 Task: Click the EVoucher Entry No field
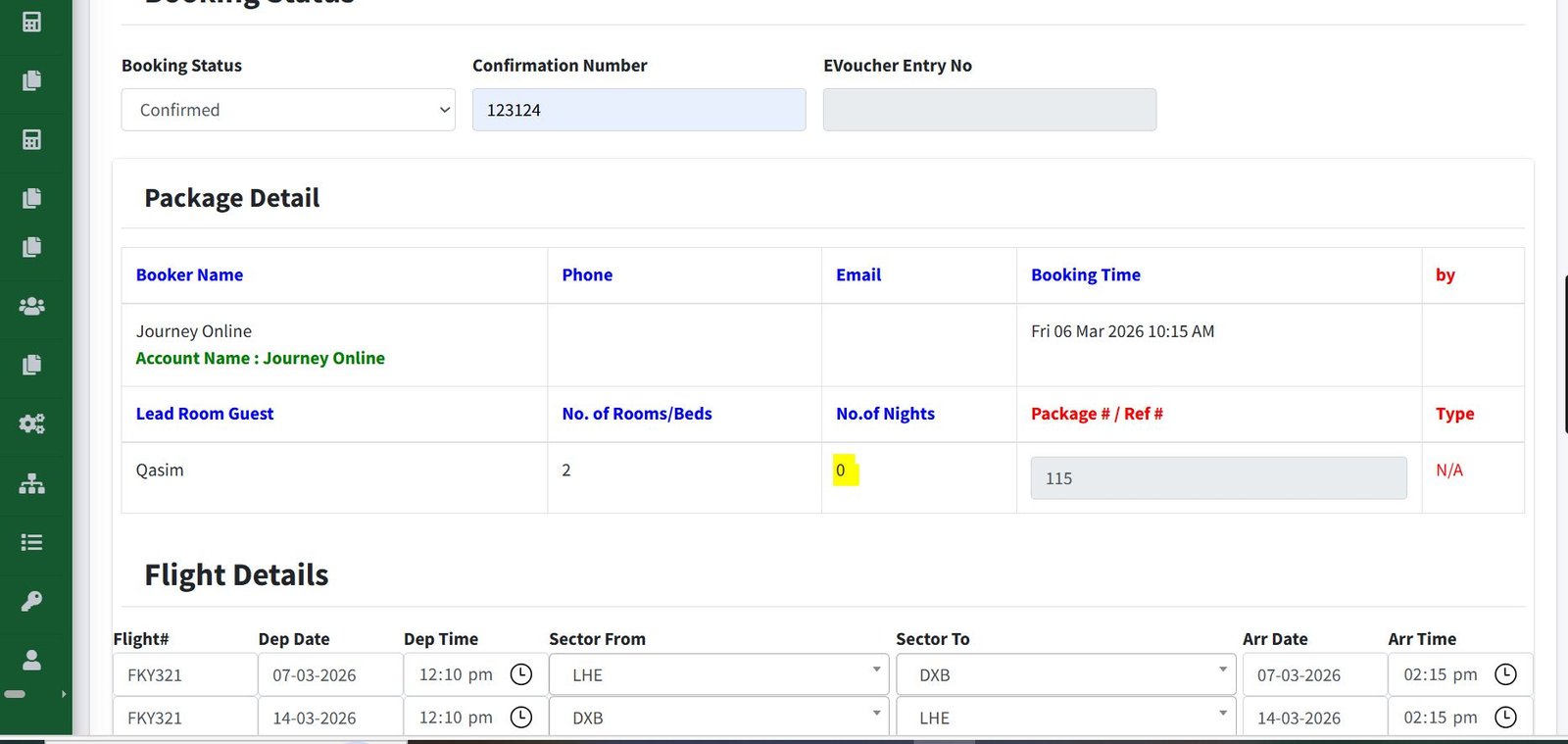(x=990, y=110)
